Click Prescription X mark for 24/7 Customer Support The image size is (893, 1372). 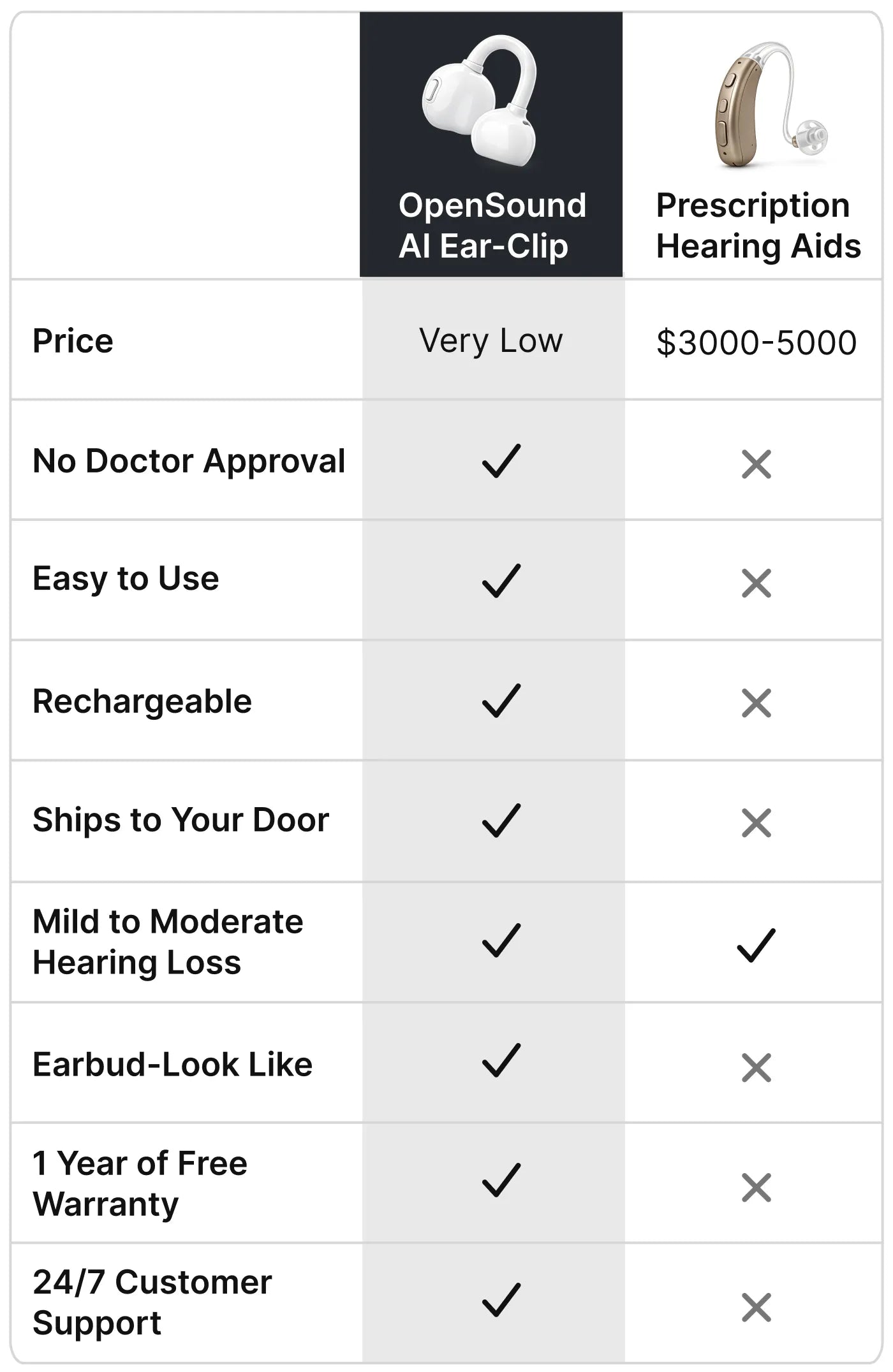point(756,1308)
